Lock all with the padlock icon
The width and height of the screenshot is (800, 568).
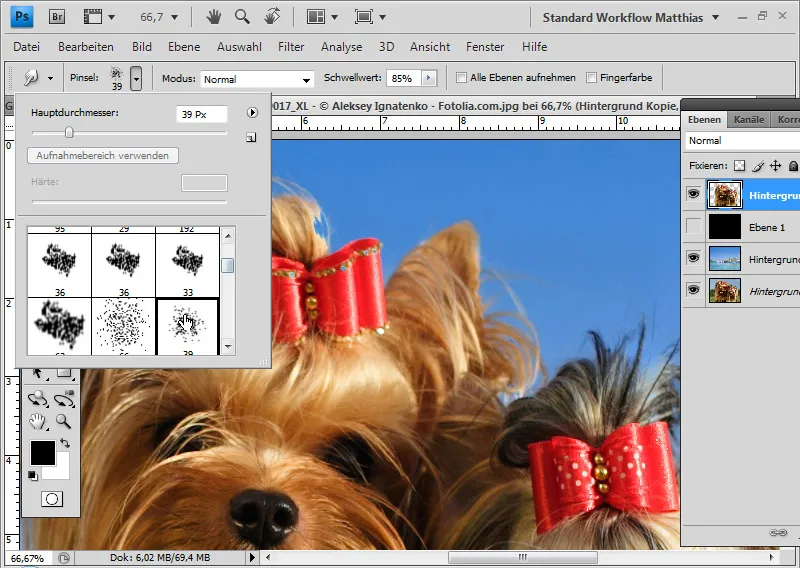[x=793, y=165]
